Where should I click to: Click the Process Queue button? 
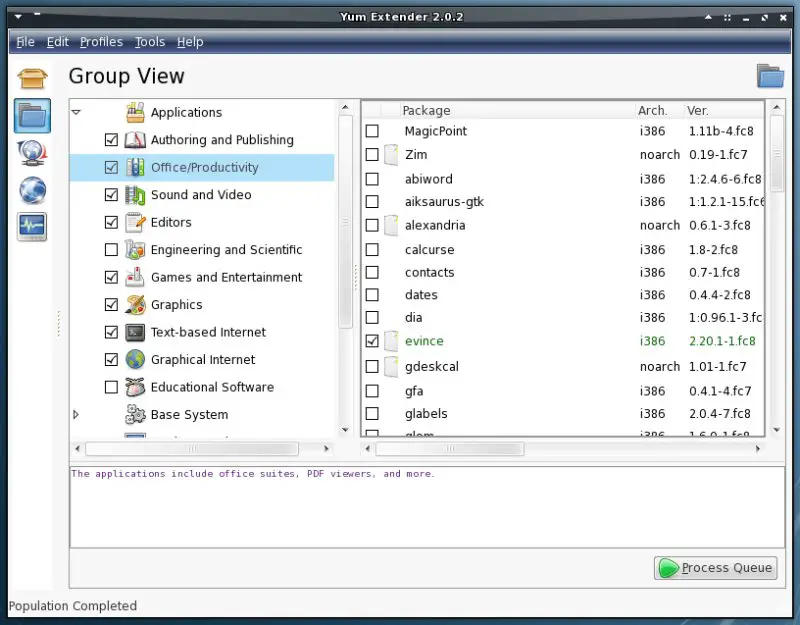click(x=715, y=568)
